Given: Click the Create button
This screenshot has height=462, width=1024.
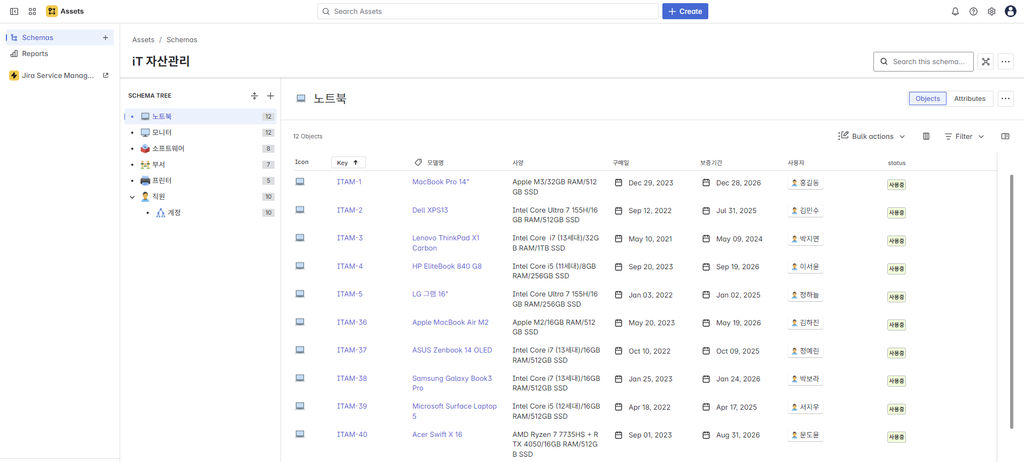Looking at the screenshot, I should (x=685, y=11).
